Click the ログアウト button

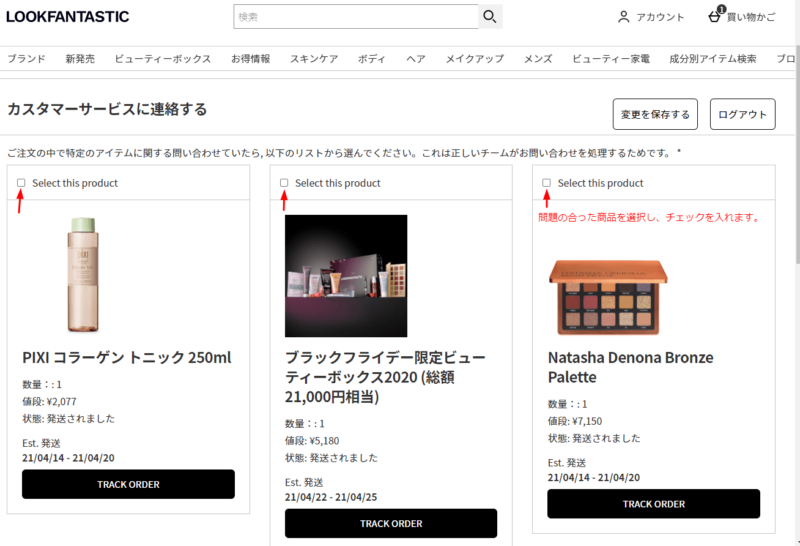click(x=742, y=114)
